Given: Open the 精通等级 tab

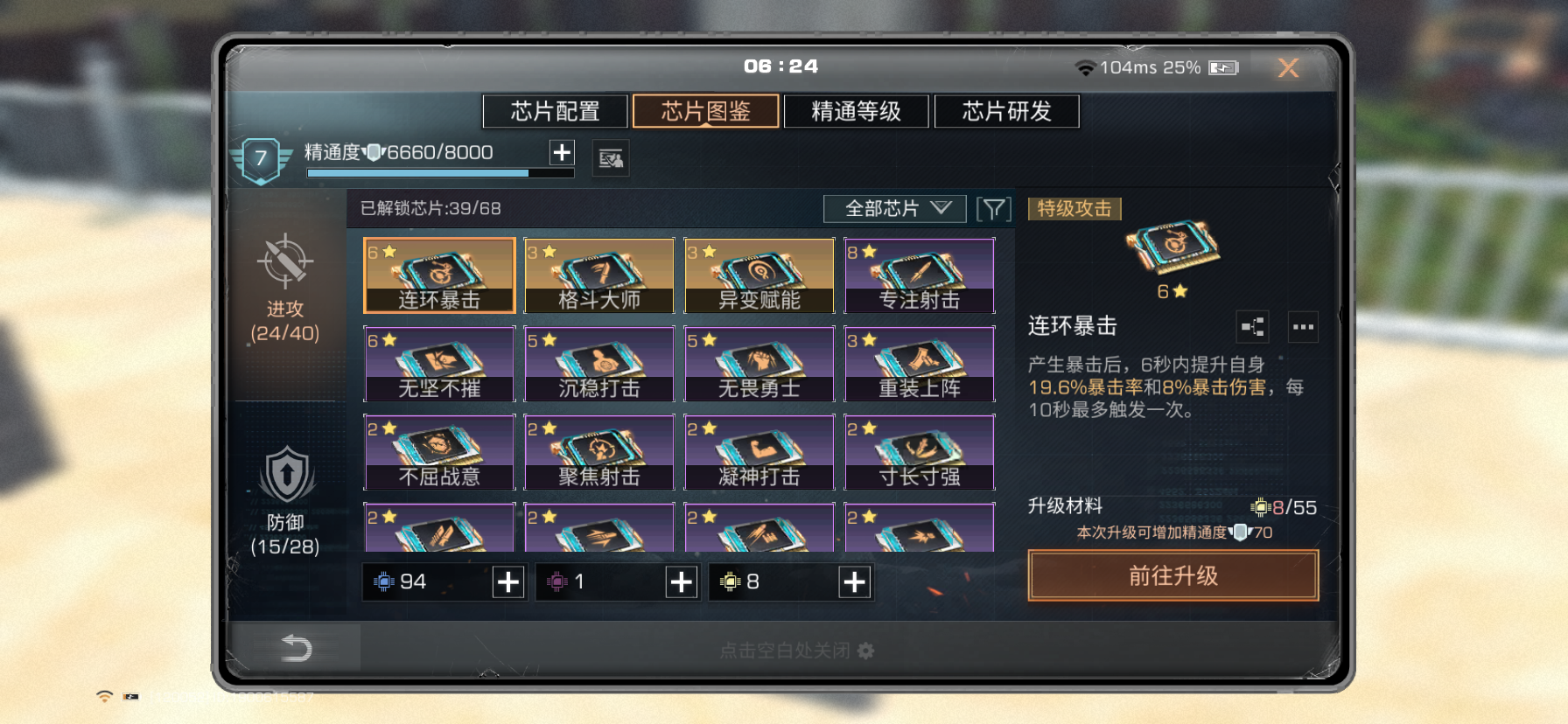Looking at the screenshot, I should [x=857, y=111].
